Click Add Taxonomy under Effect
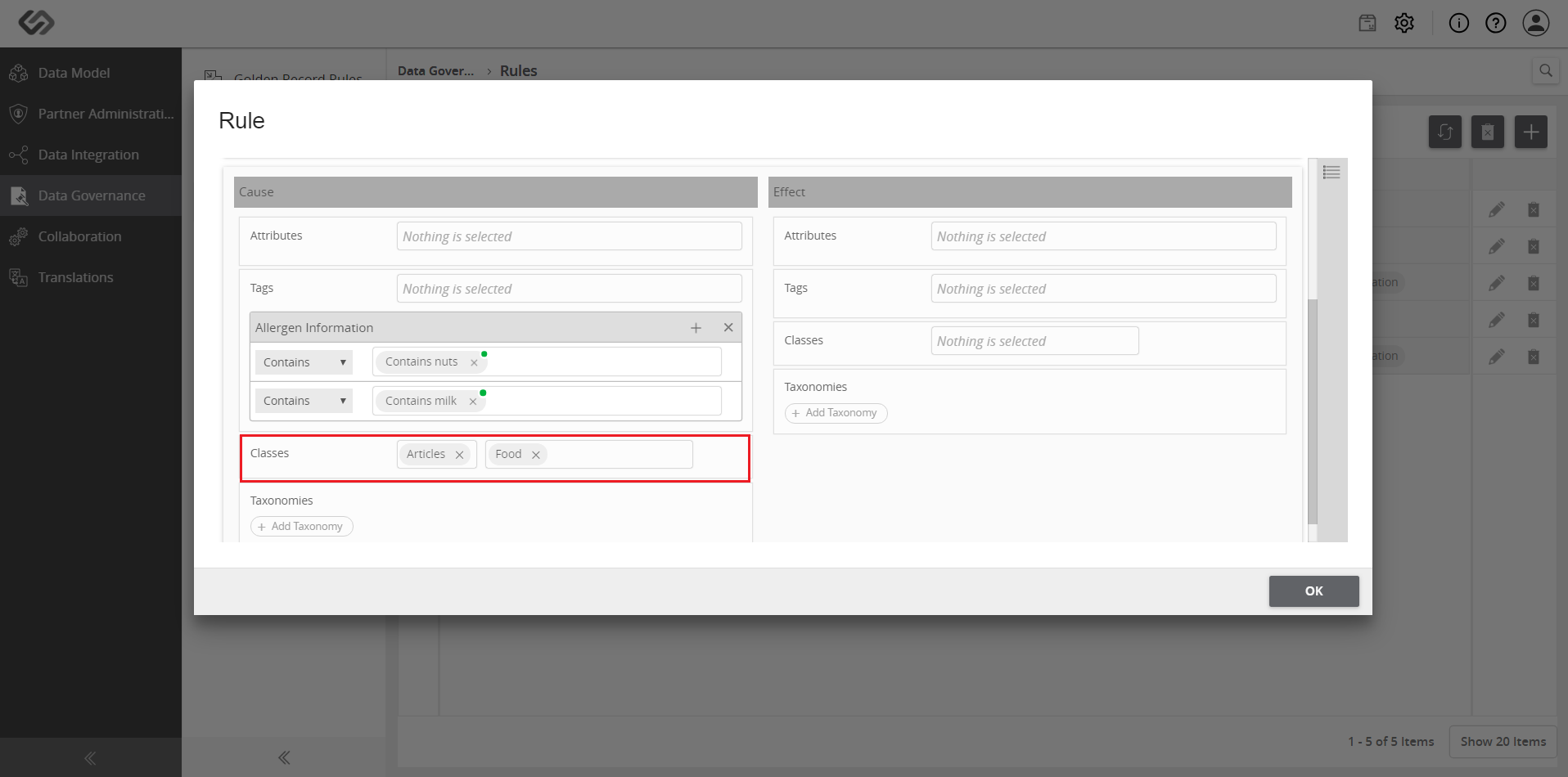 click(836, 413)
